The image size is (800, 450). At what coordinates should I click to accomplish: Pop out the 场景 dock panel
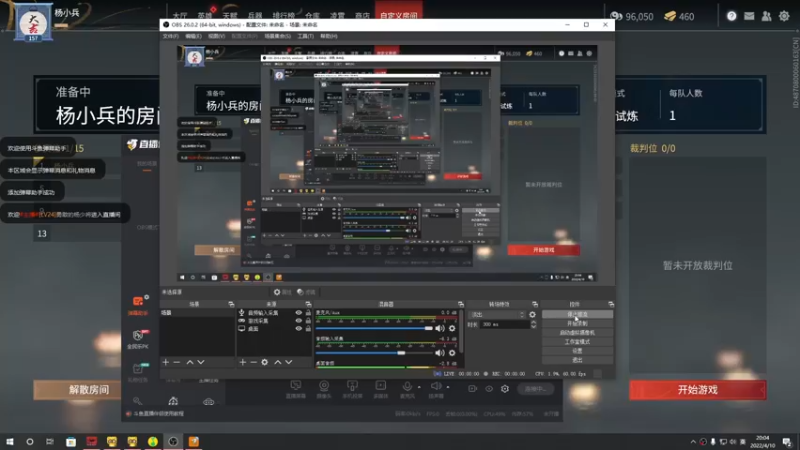(231, 304)
